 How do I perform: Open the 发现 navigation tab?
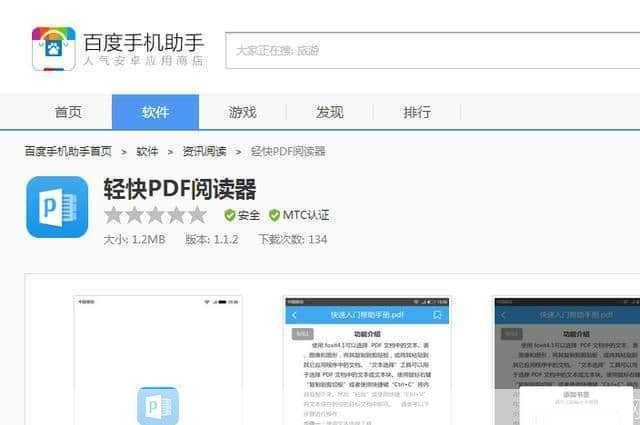(329, 112)
